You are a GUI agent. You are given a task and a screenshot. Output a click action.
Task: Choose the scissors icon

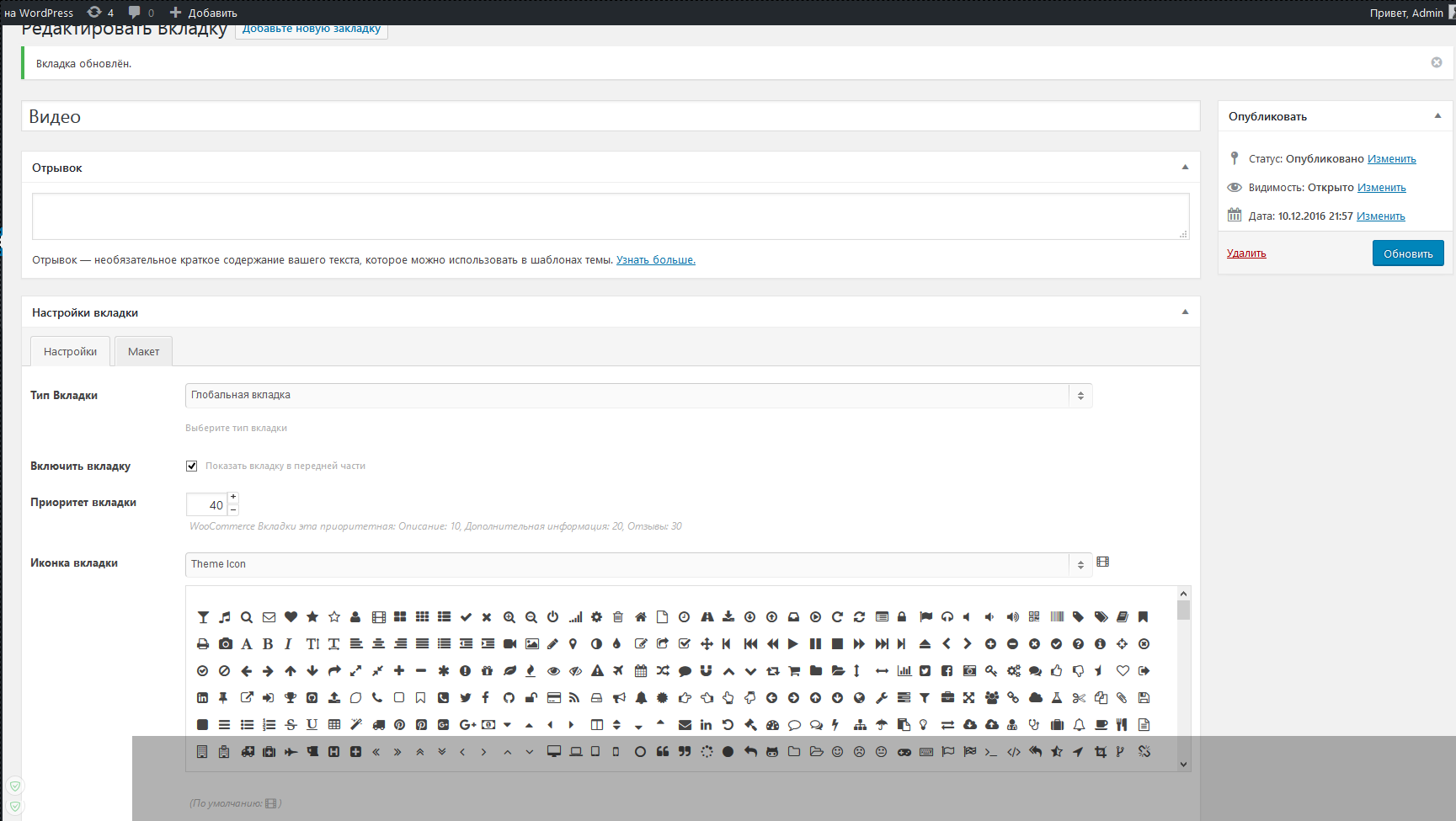(x=1079, y=698)
